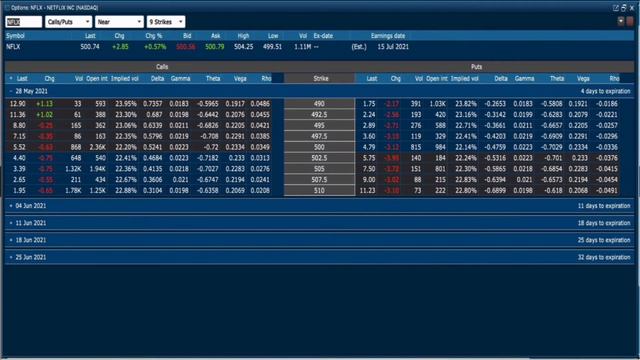Click call open interest 2.36K
Image resolution: width=640 pixels, height=360 pixels.
[x=97, y=147]
